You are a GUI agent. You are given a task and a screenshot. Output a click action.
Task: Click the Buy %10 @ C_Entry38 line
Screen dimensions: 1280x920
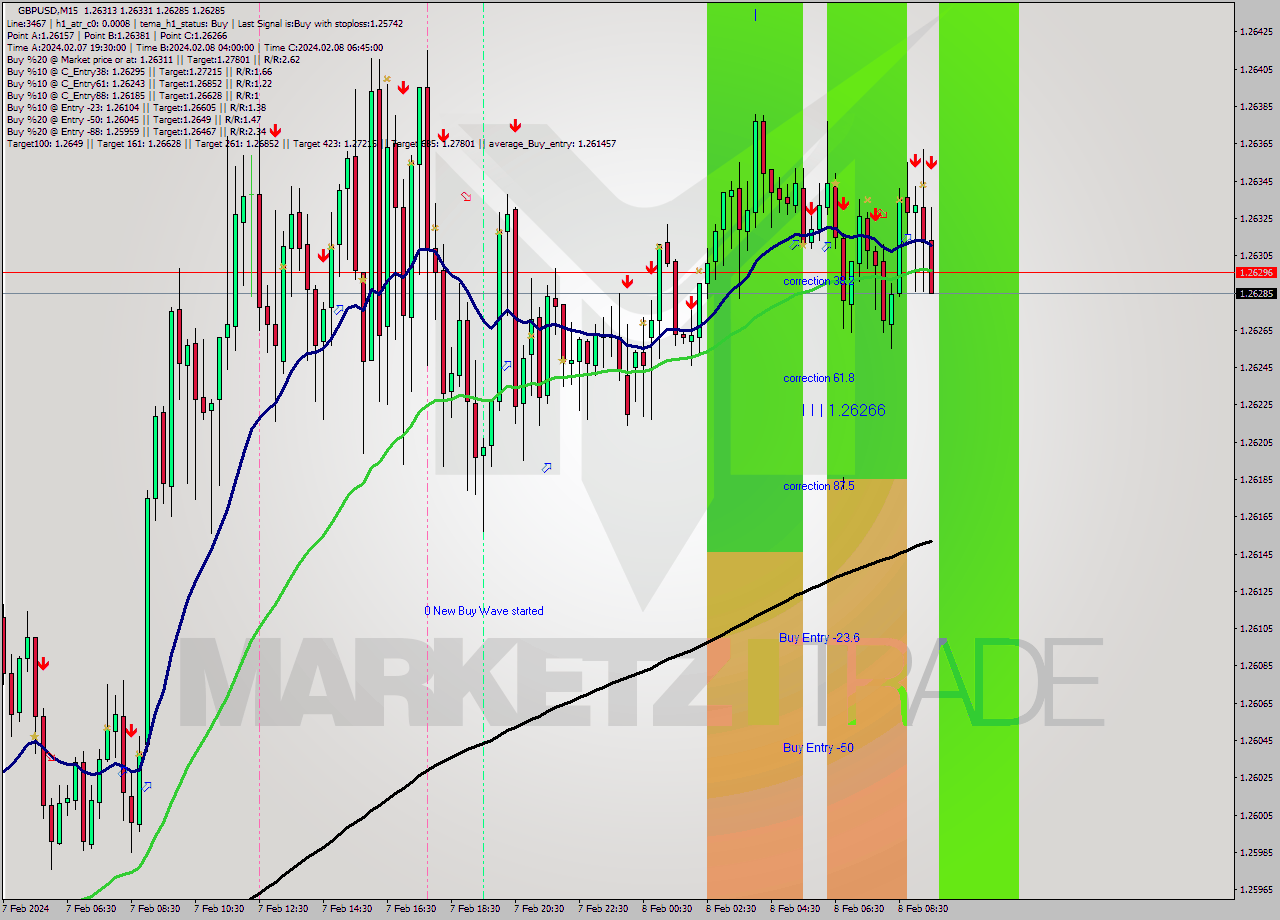click(x=139, y=71)
